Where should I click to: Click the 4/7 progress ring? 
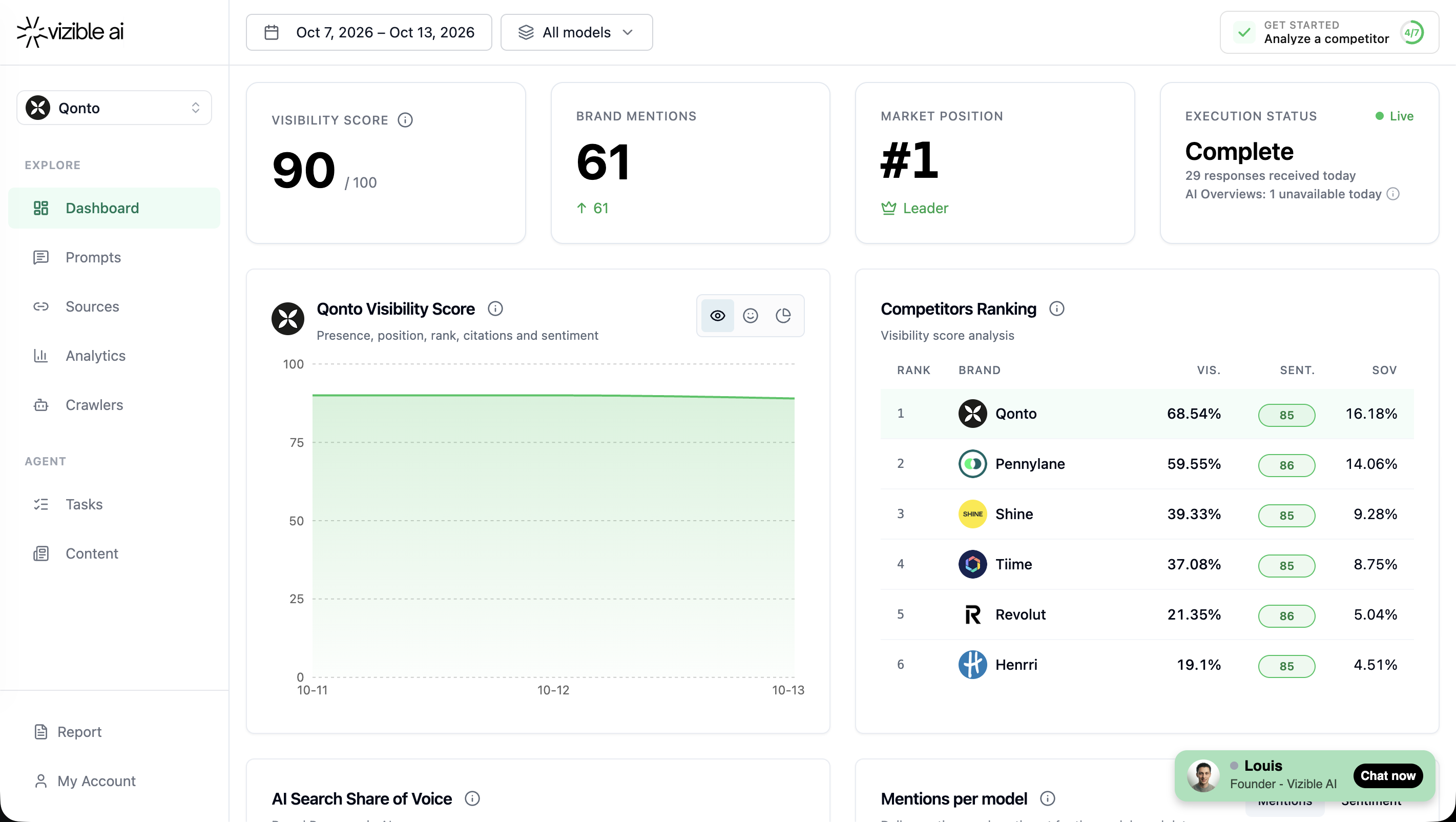tap(1411, 32)
